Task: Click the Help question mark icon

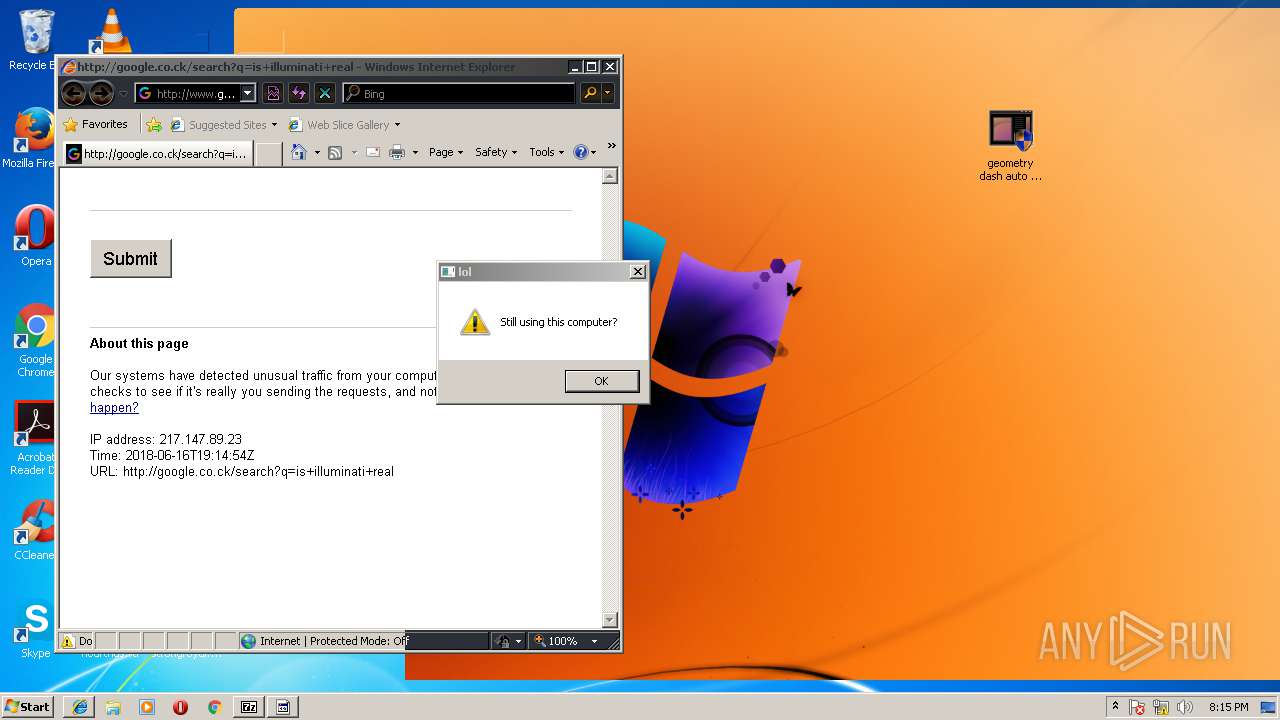Action: (x=581, y=152)
